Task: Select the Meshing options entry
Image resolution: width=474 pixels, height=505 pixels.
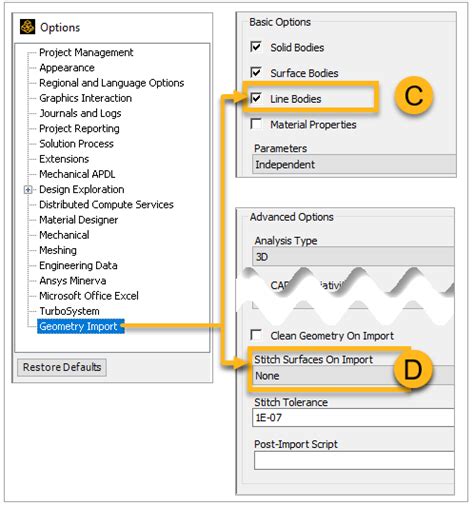Action: [58, 250]
